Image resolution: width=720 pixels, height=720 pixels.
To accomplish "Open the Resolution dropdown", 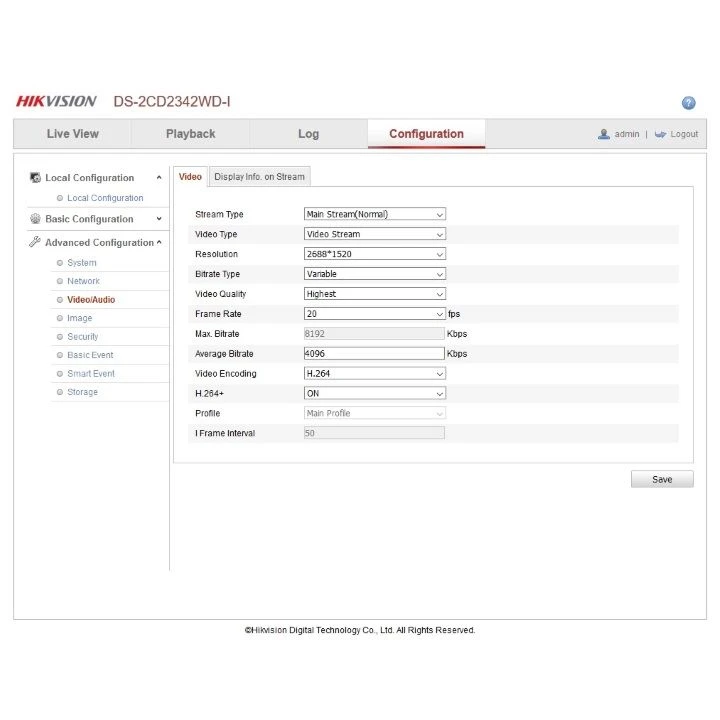I will point(374,254).
